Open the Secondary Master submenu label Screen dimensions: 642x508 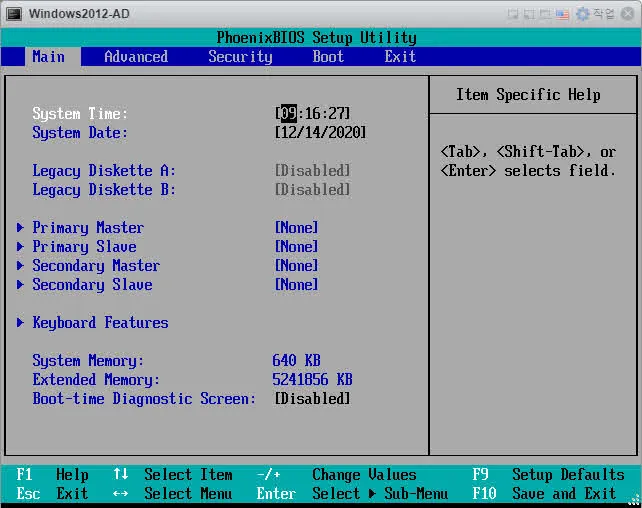click(x=96, y=265)
